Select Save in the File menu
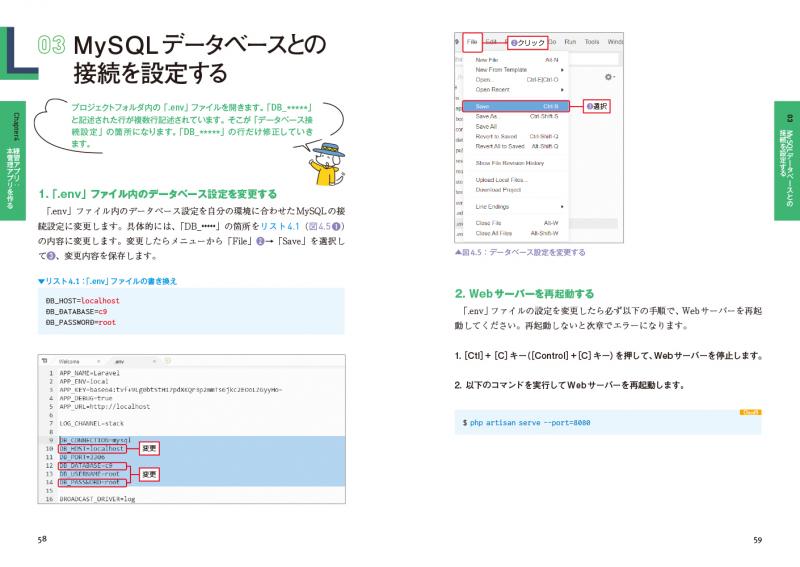The width and height of the screenshot is (800, 567). pyautogui.click(x=515, y=106)
